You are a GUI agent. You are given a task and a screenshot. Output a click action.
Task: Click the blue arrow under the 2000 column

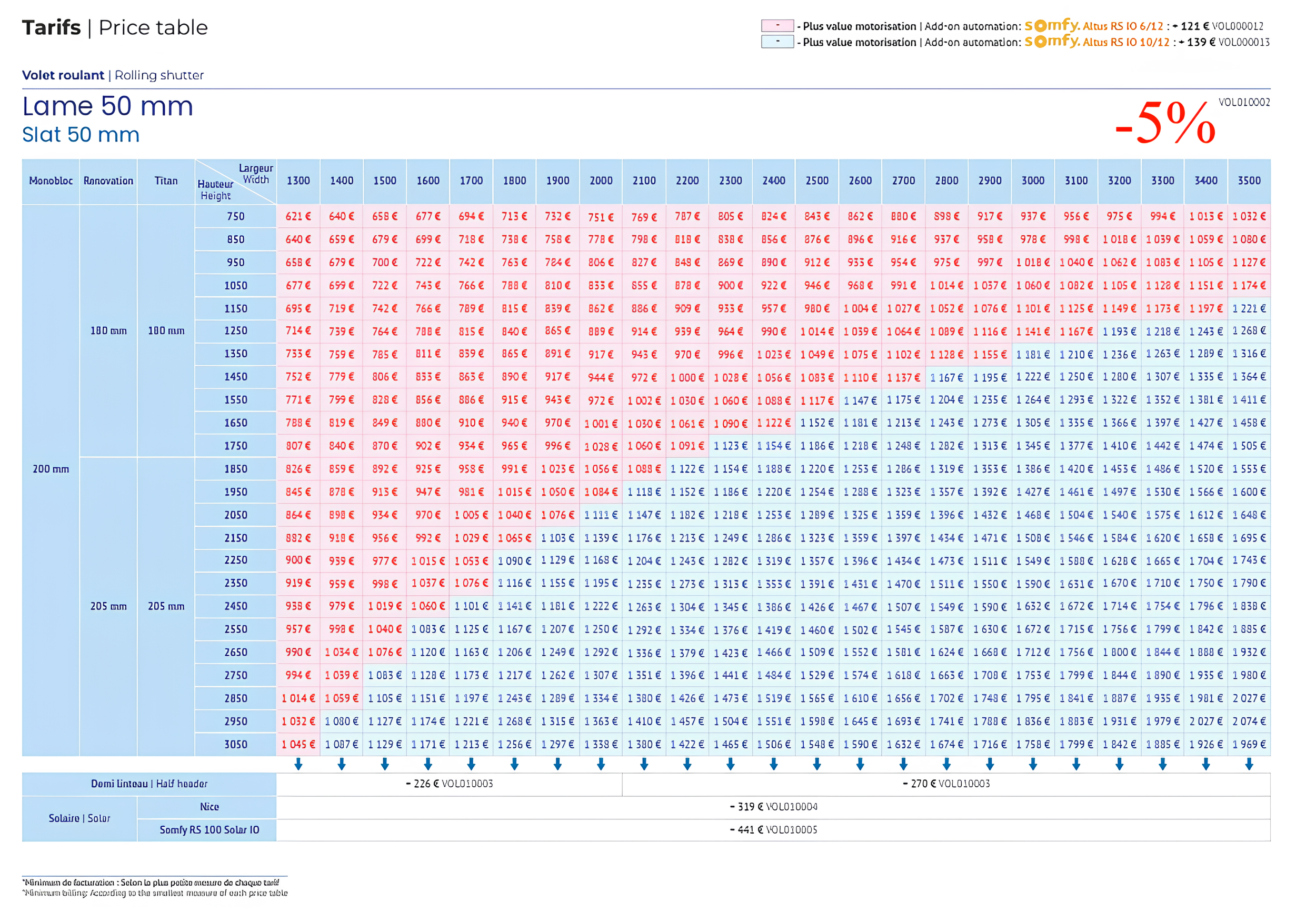601,764
